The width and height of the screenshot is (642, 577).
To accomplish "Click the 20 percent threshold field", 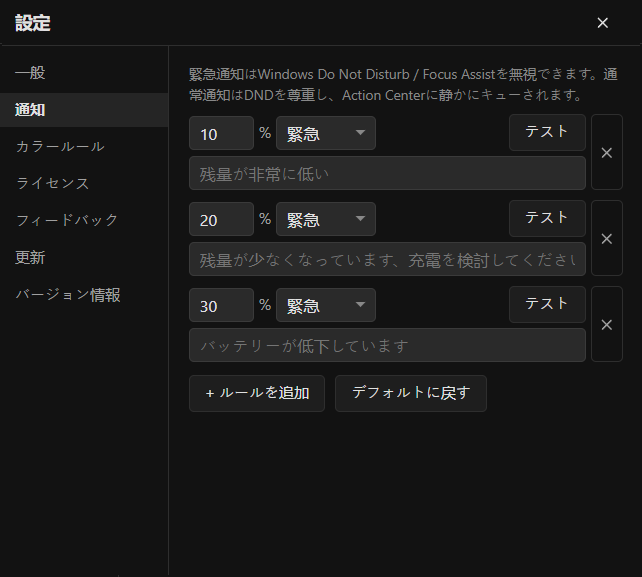I will click(x=222, y=219).
